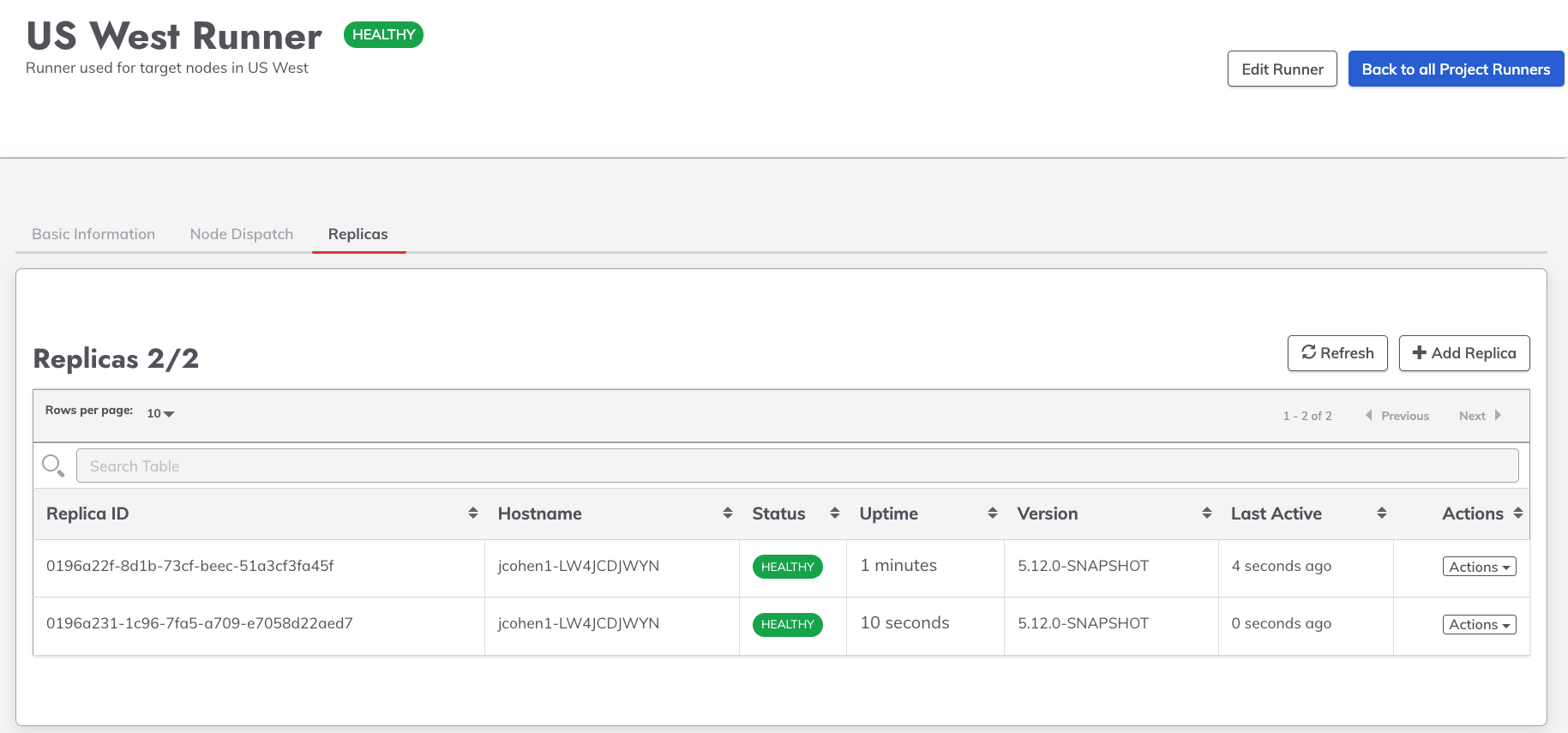Viewport: 1568px width, 733px height.
Task: Open Rows per page dropdown
Action: click(x=160, y=413)
